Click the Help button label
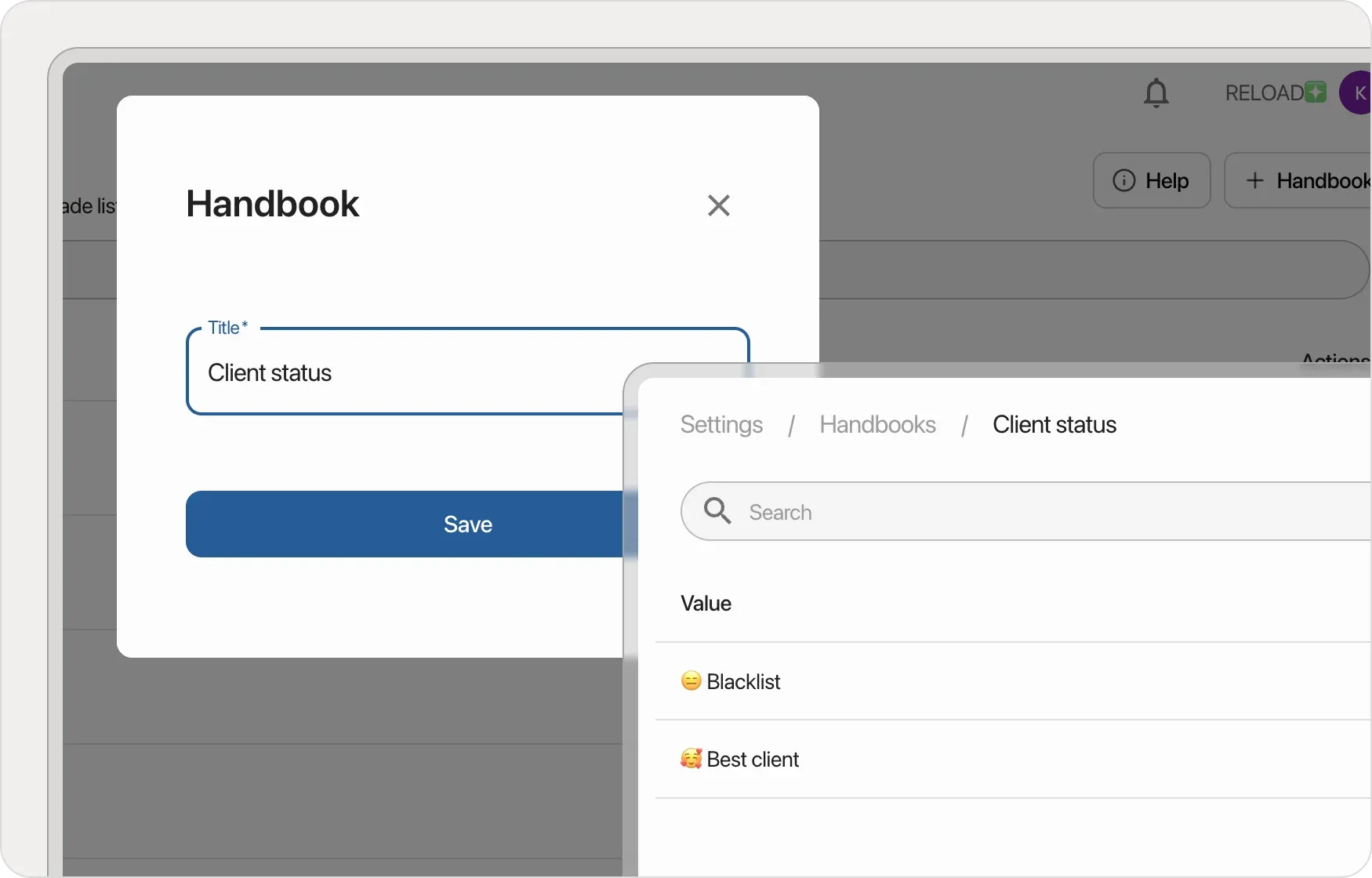The width and height of the screenshot is (1372, 878). tap(1167, 180)
